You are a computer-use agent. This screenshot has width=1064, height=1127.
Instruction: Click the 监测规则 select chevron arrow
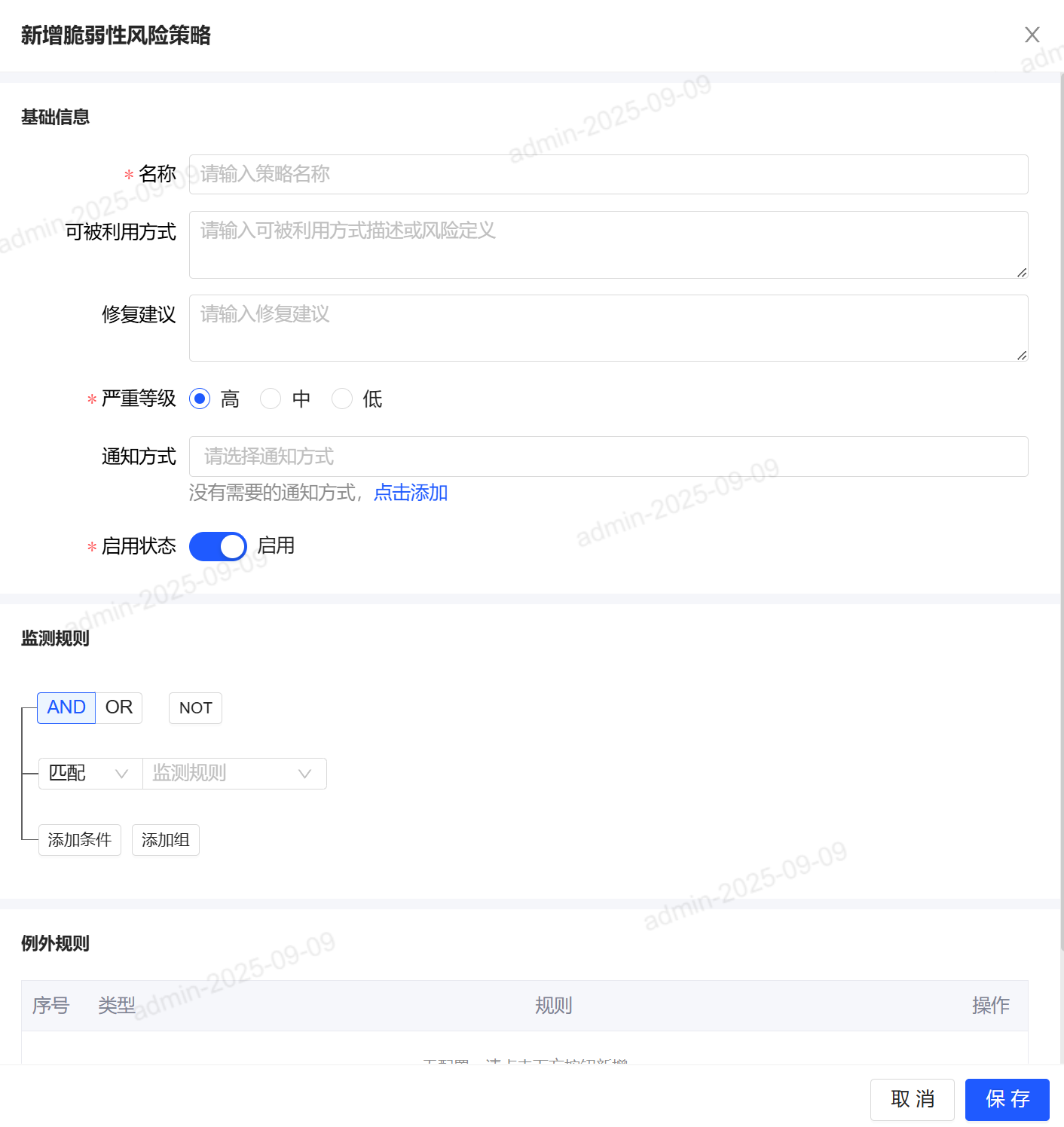[304, 774]
